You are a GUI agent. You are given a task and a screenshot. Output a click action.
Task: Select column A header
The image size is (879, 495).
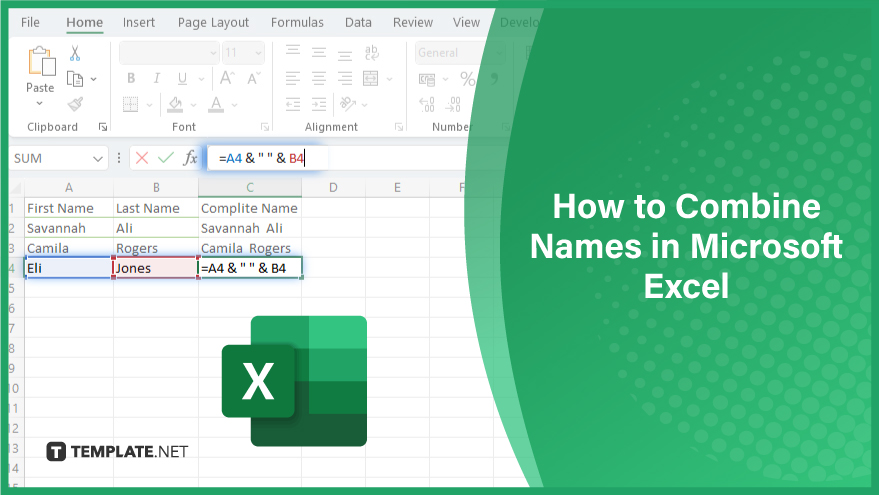[x=69, y=188]
